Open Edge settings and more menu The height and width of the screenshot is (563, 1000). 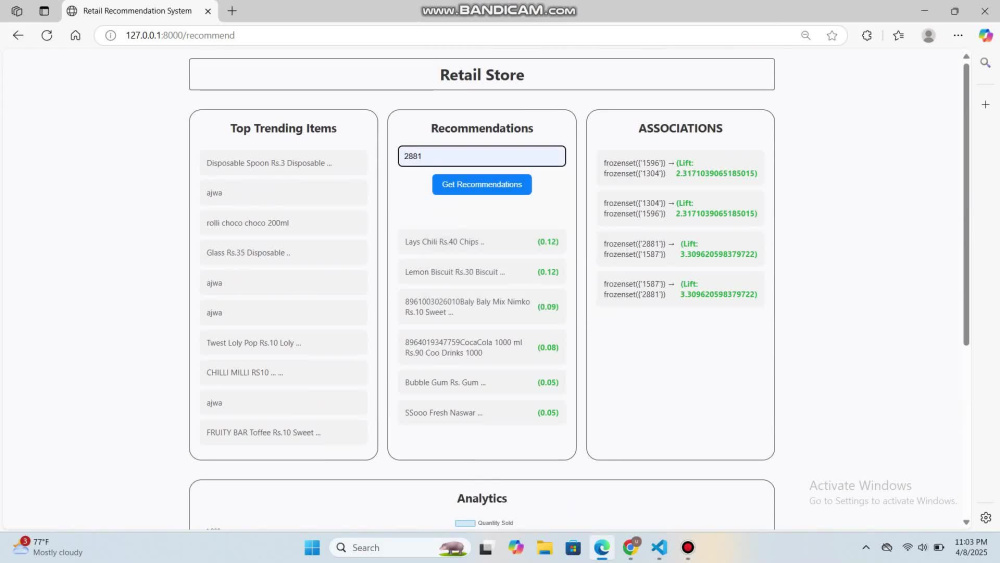point(958,36)
